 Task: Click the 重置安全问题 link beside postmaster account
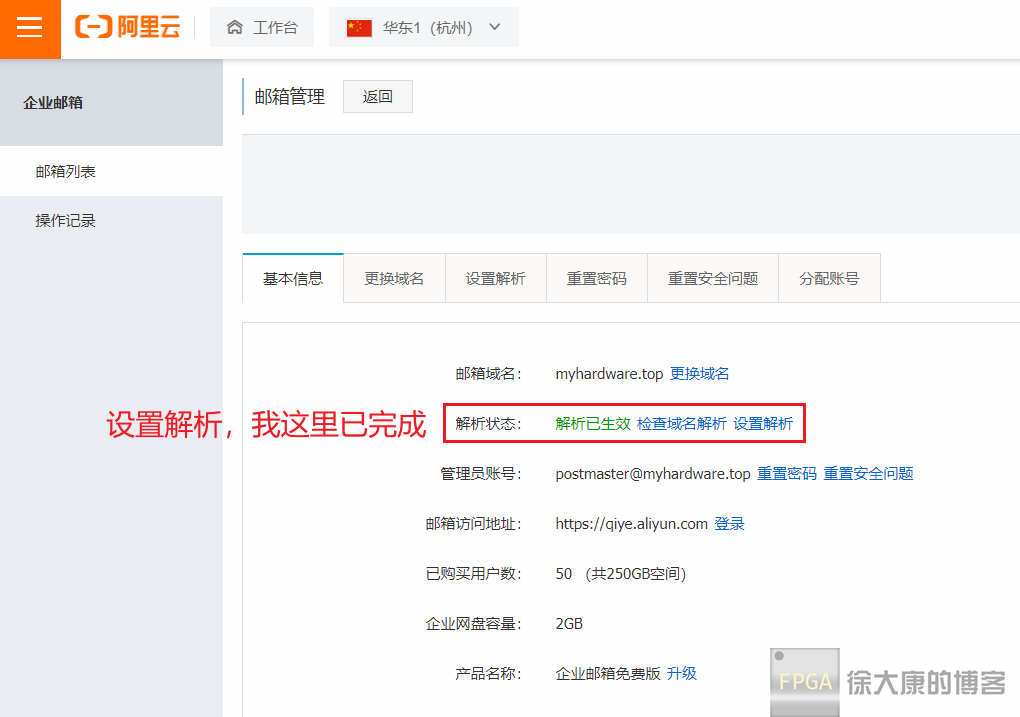click(868, 474)
